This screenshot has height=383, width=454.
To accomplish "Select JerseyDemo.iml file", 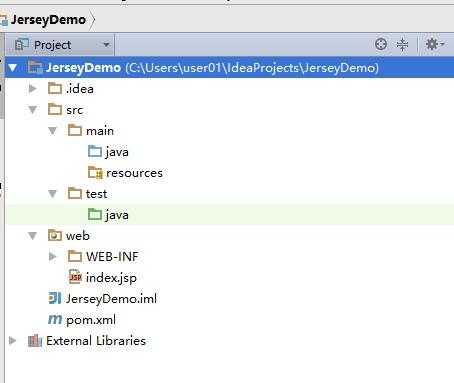I will click(x=111, y=299).
